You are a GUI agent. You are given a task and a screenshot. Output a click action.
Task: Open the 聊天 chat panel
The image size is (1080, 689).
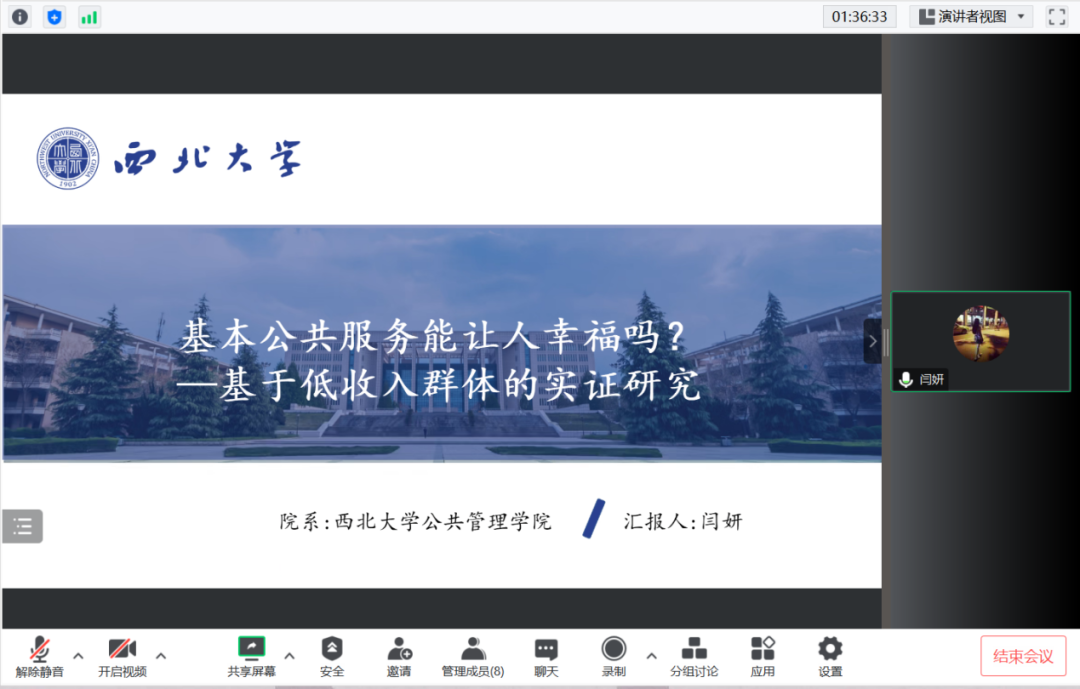(x=546, y=657)
